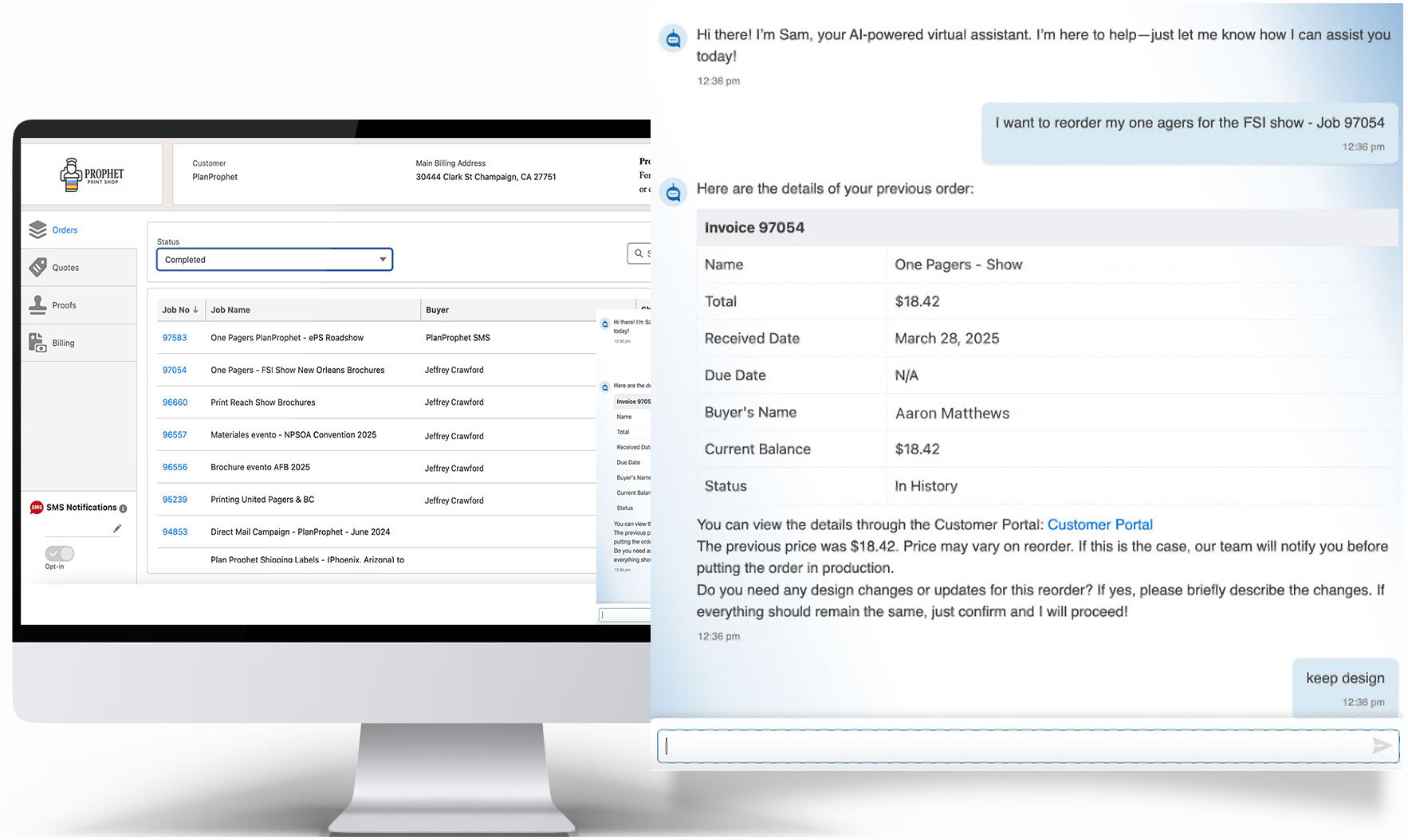Click the search magnifier icon above the order list

(638, 253)
